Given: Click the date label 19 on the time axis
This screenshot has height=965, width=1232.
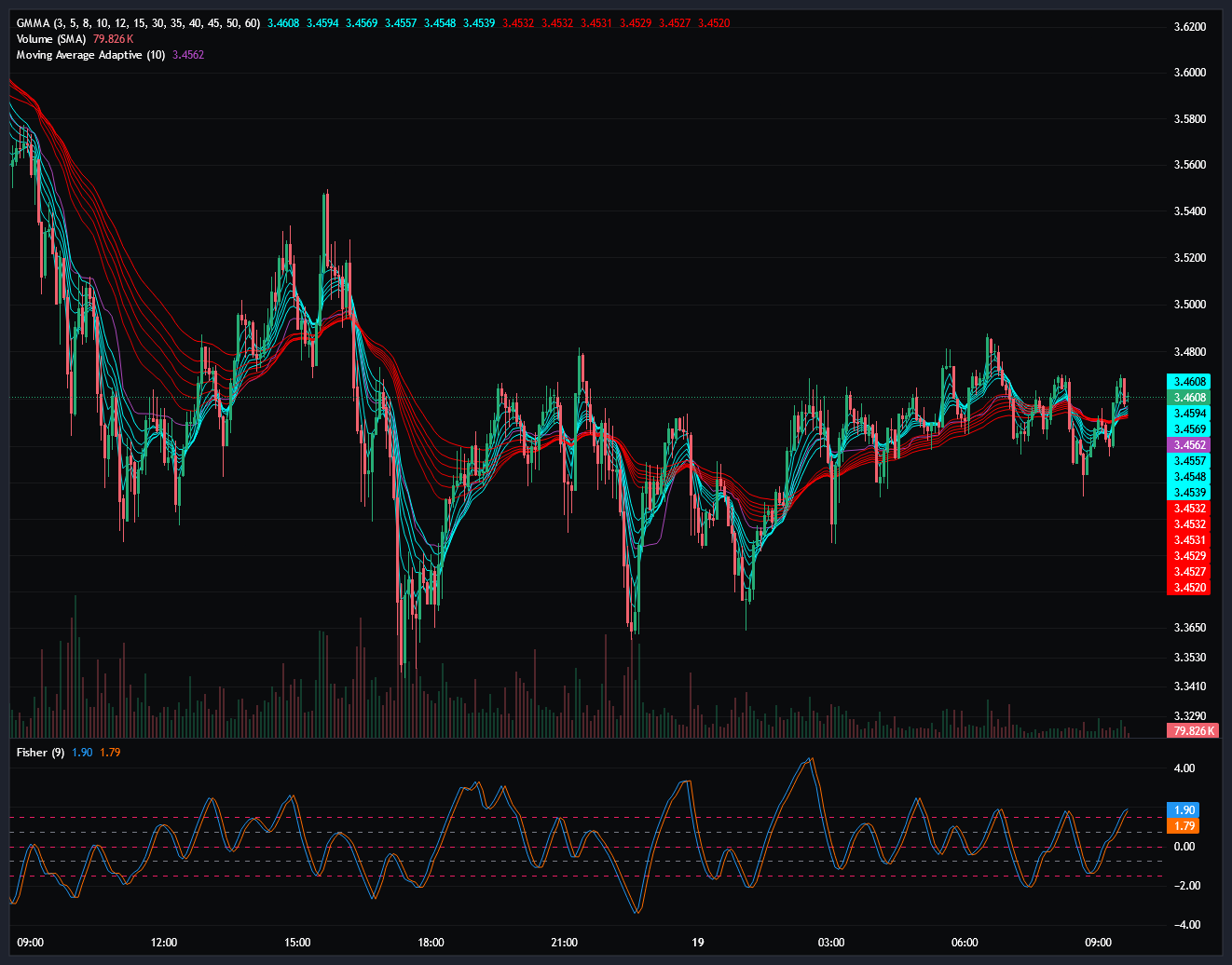Looking at the screenshot, I should (698, 943).
